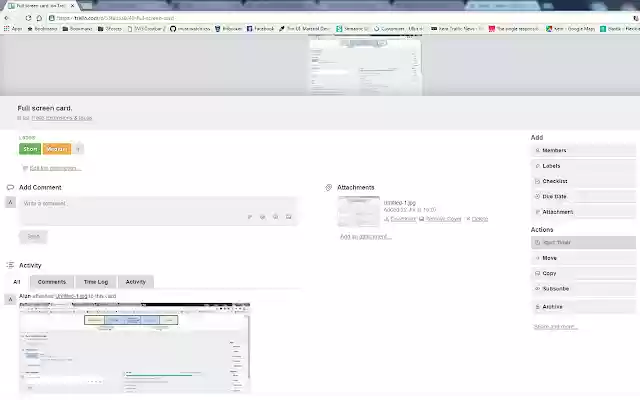Focus the Write a comment field
Screen dimensions: 640x400
click(158, 211)
